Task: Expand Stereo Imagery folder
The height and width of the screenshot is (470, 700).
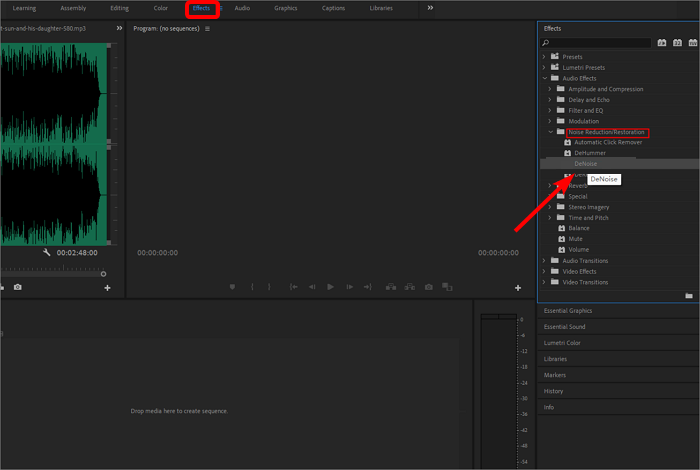Action: tap(550, 207)
